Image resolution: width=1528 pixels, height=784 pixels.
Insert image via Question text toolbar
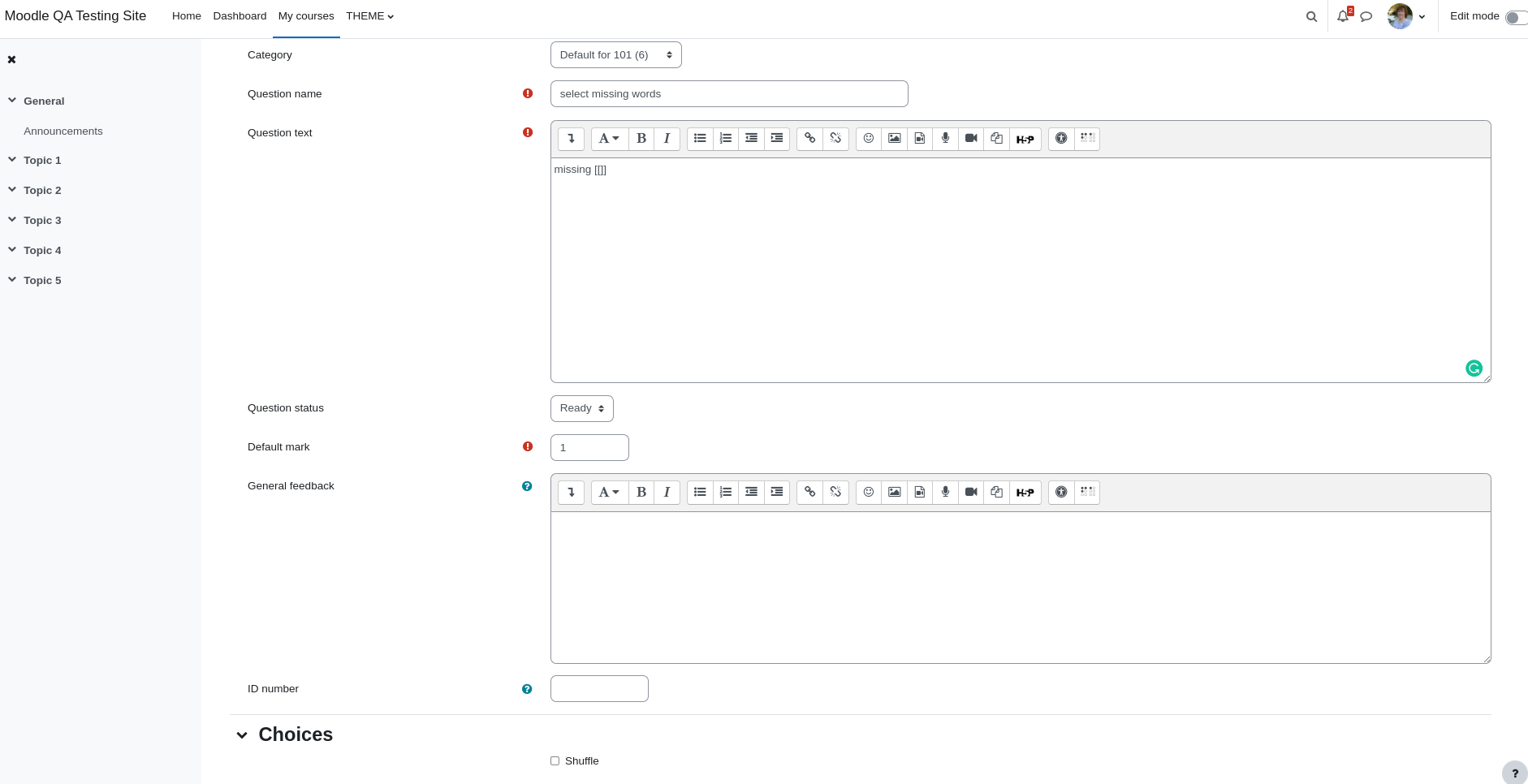(894, 139)
